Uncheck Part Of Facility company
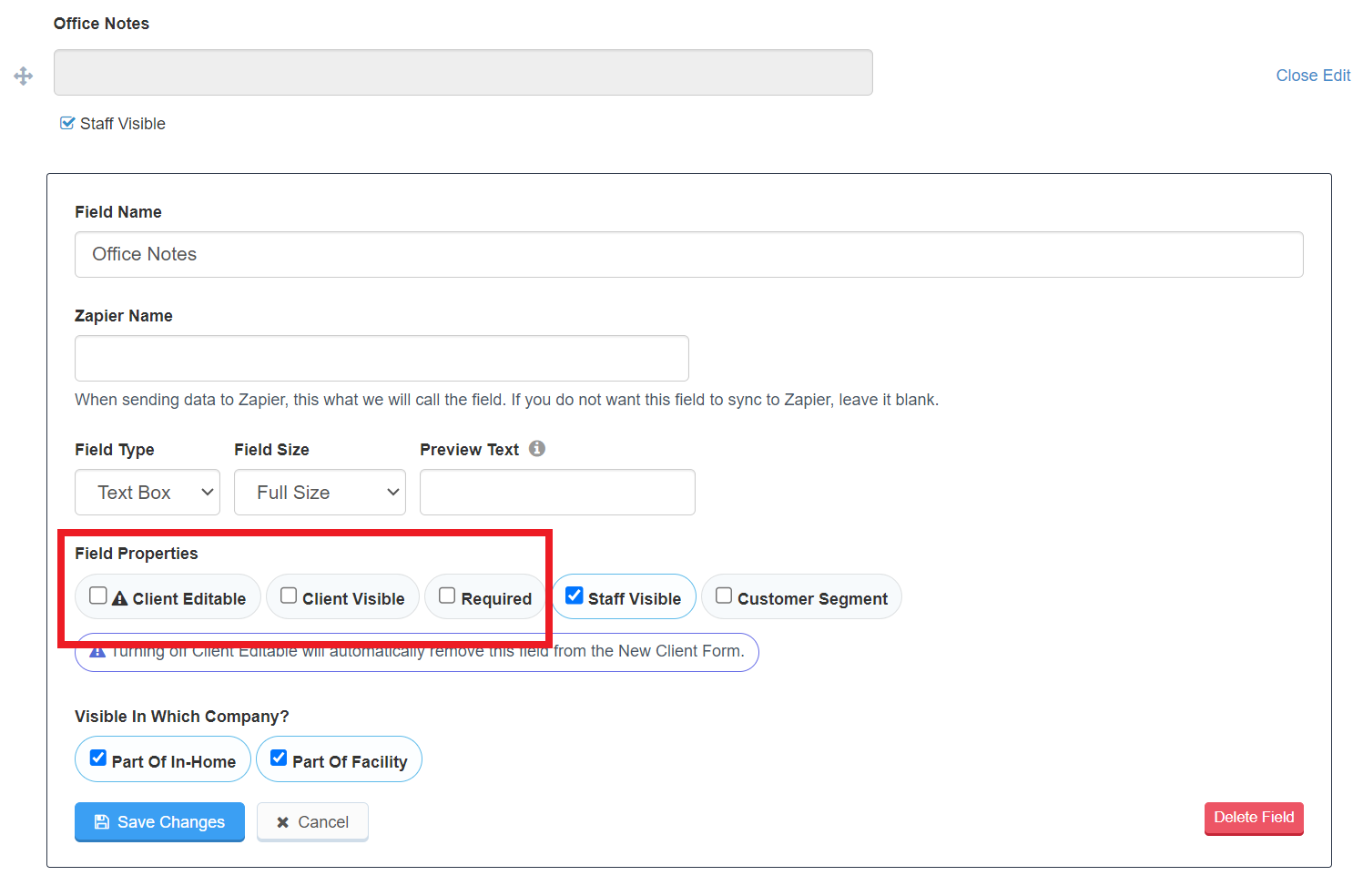This screenshot has height=896, width=1363. pos(279,758)
